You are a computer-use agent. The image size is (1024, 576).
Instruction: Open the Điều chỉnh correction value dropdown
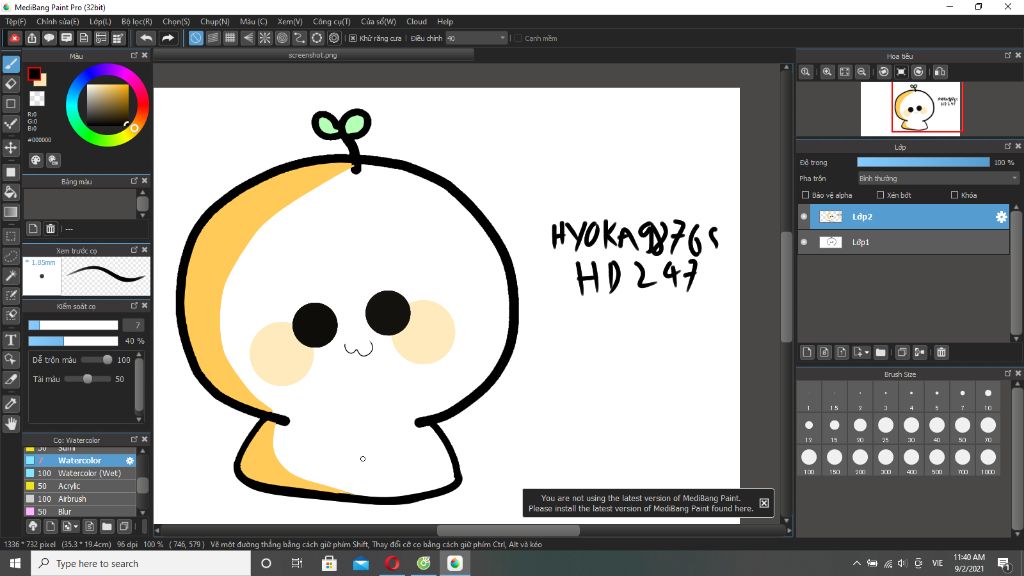click(477, 38)
